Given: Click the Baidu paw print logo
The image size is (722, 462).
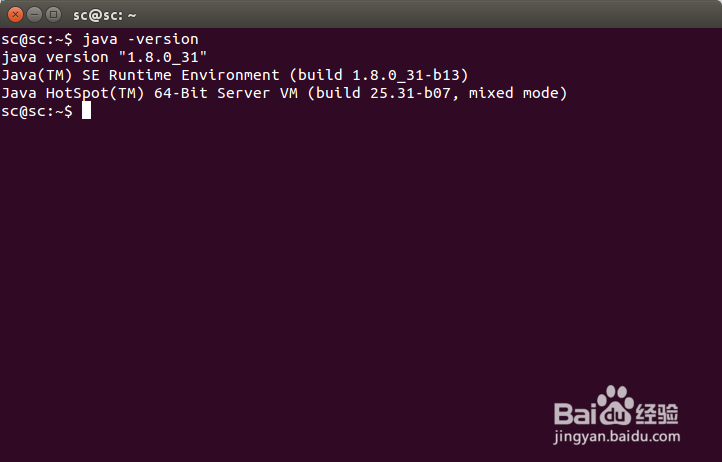Looking at the screenshot, I should coord(614,405).
